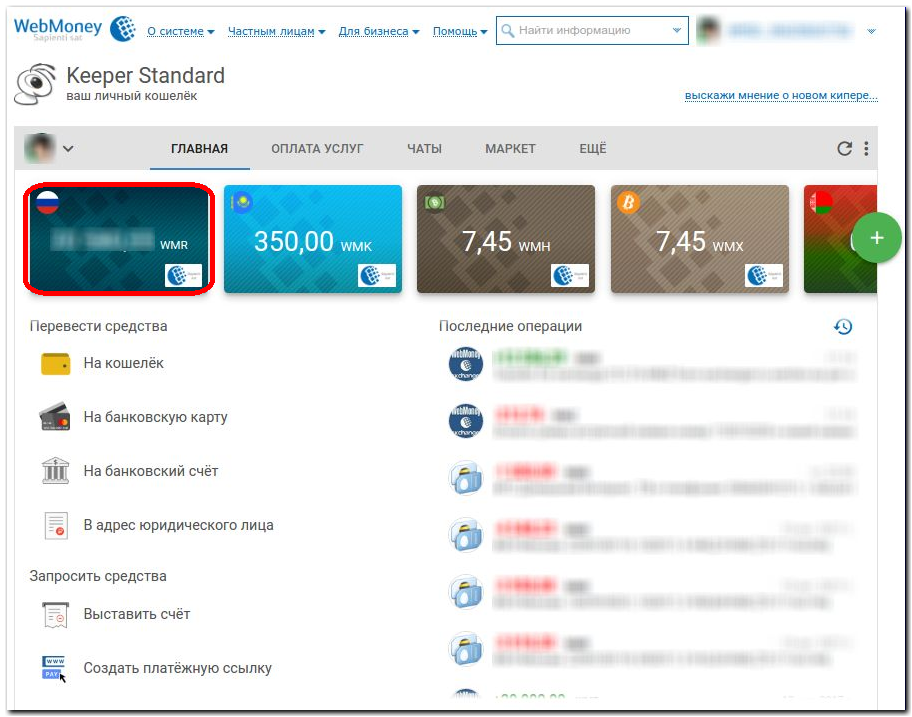Switch to the ГЛАВНАЯ tab
Image resolution: width=912 pixels, height=717 pixels.
(x=200, y=149)
